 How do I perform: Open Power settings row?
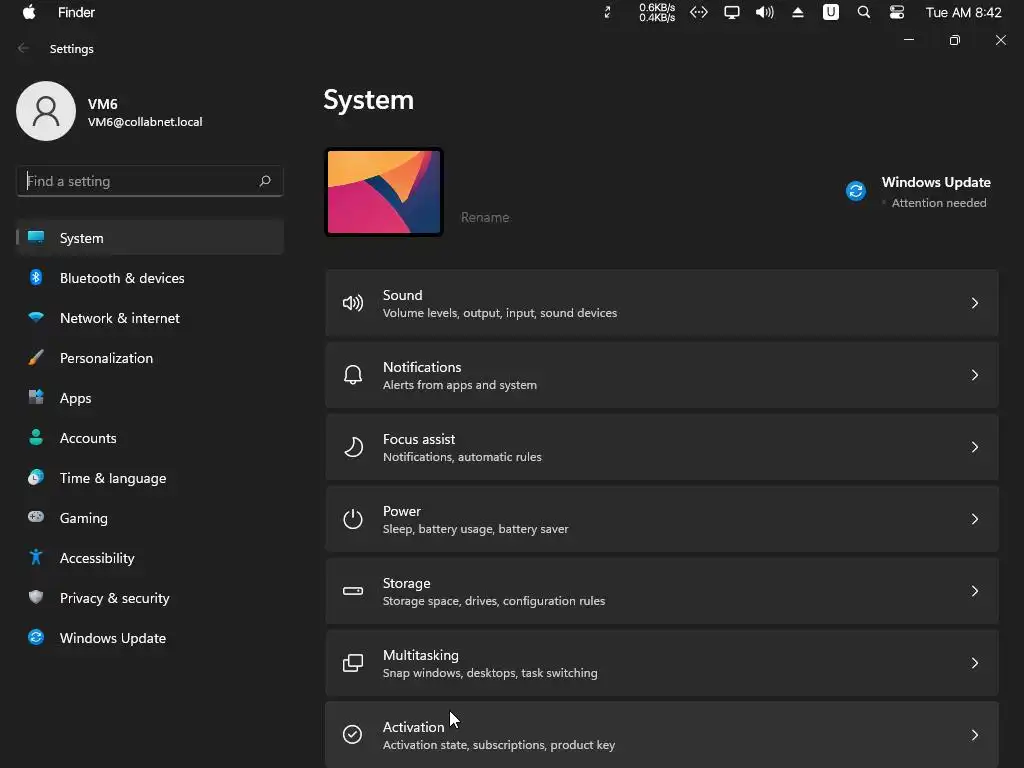tap(662, 519)
